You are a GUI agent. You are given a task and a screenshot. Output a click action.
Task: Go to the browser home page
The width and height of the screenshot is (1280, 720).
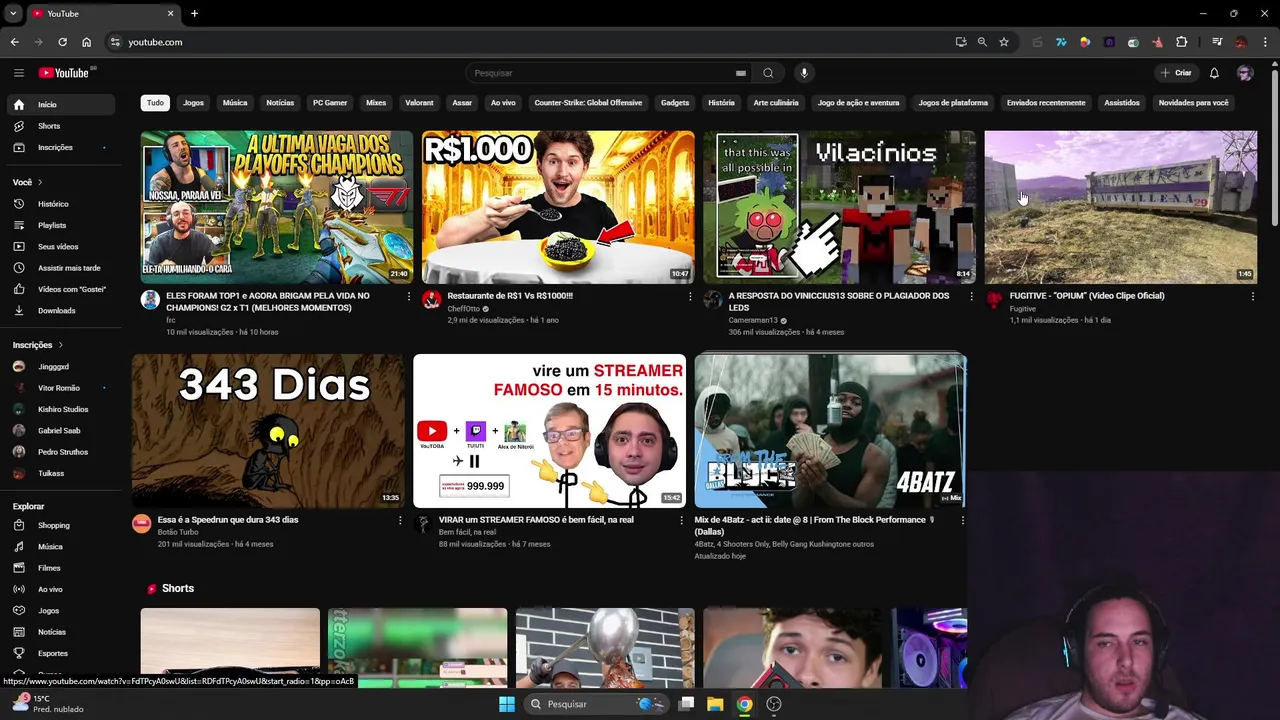pyautogui.click(x=86, y=42)
